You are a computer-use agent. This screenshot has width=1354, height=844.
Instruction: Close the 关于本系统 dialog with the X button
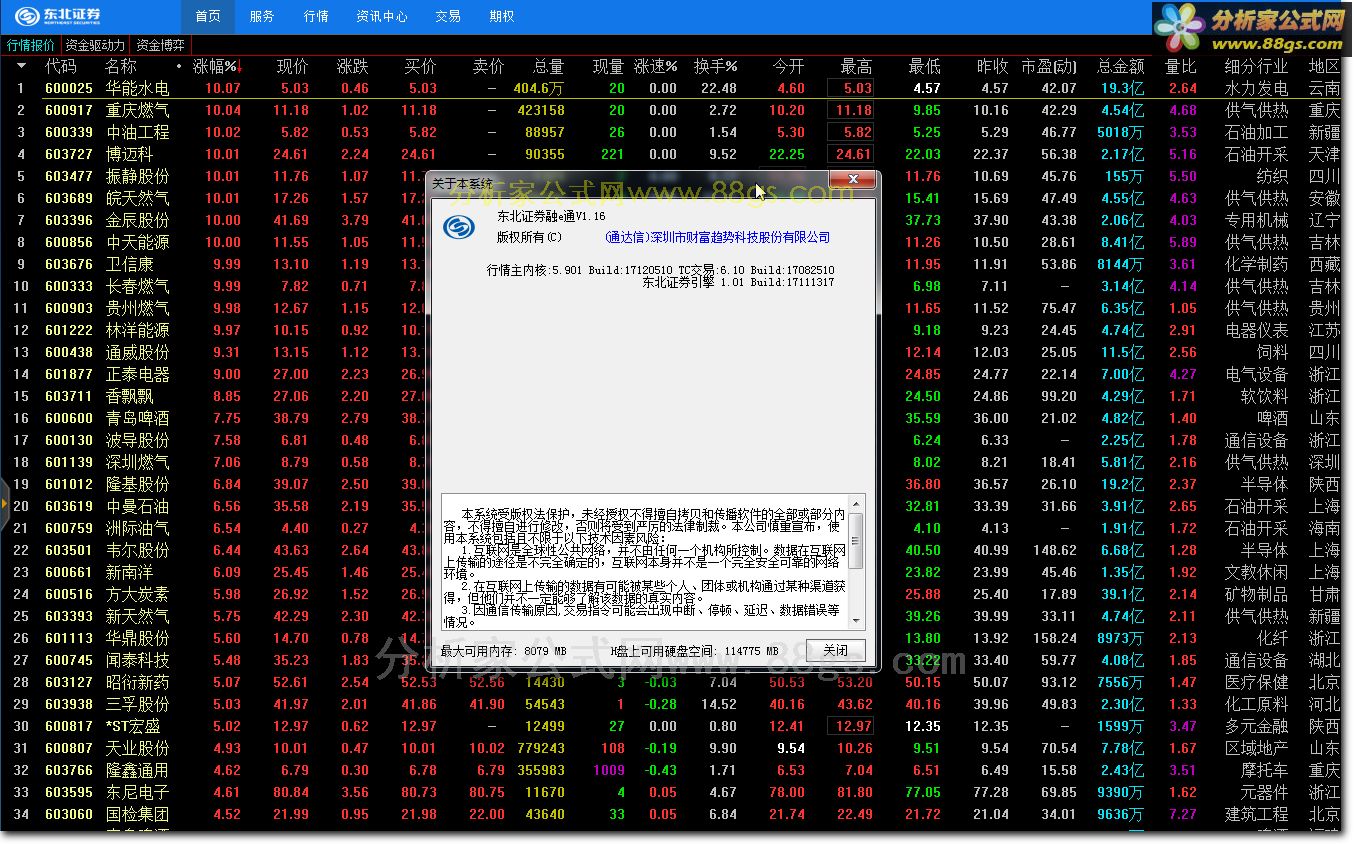[853, 180]
